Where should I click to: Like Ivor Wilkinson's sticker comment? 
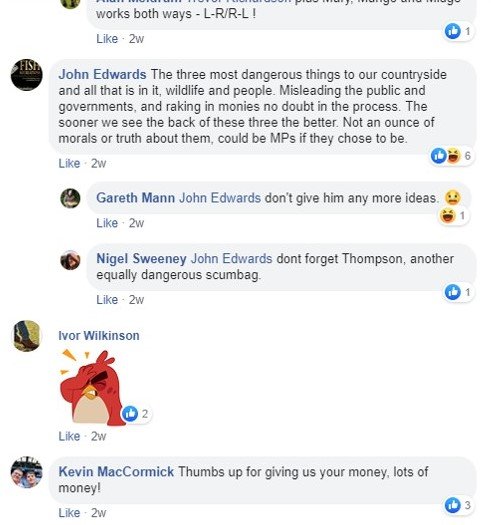pyautogui.click(x=69, y=436)
